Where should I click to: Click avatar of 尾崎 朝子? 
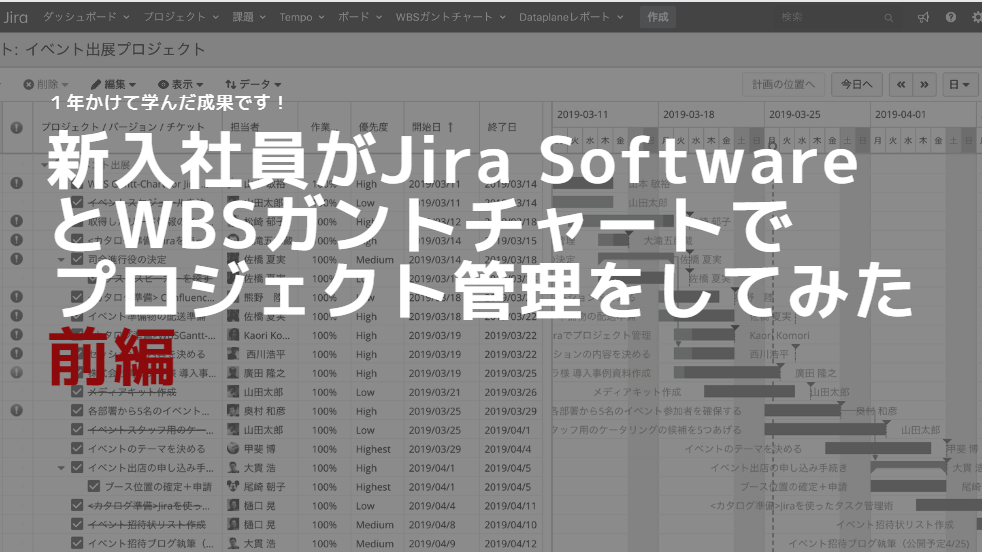pos(233,486)
